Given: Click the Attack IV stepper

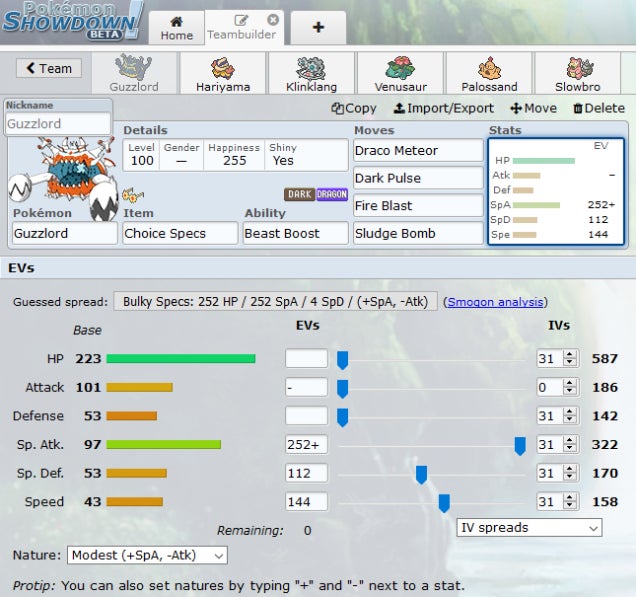Looking at the screenshot, I should coord(570,387).
